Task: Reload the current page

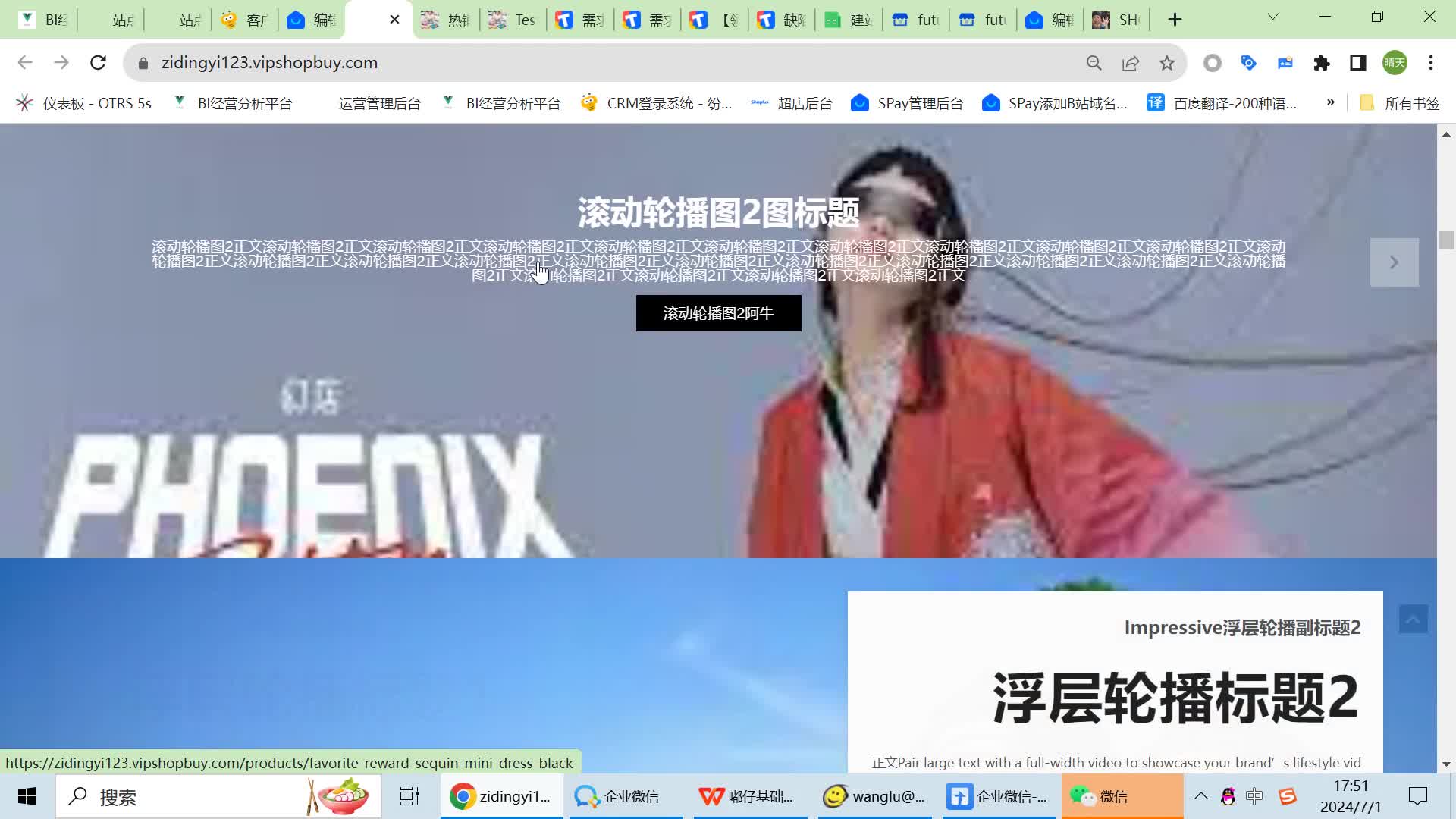Action: tap(98, 63)
